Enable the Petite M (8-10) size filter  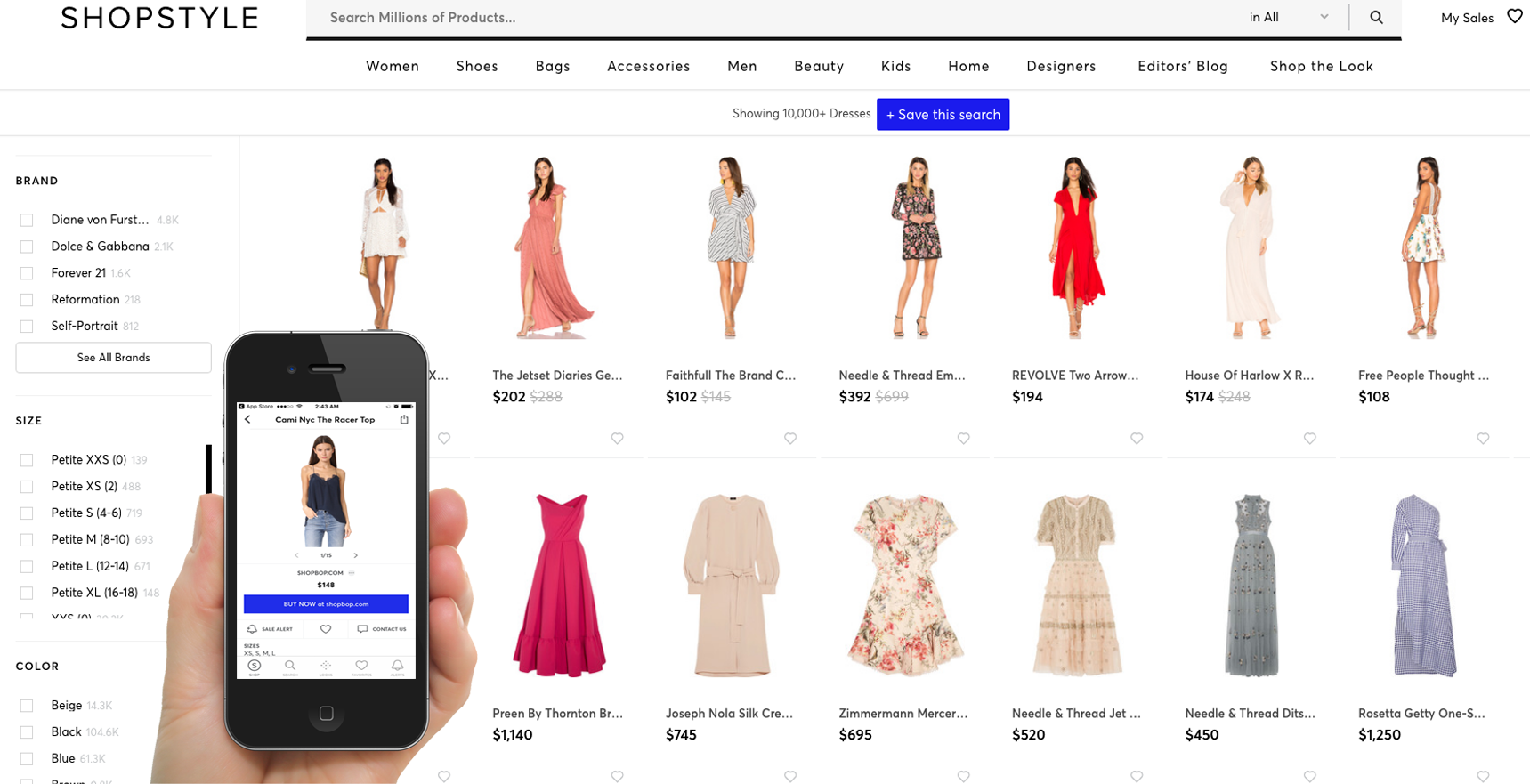27,540
